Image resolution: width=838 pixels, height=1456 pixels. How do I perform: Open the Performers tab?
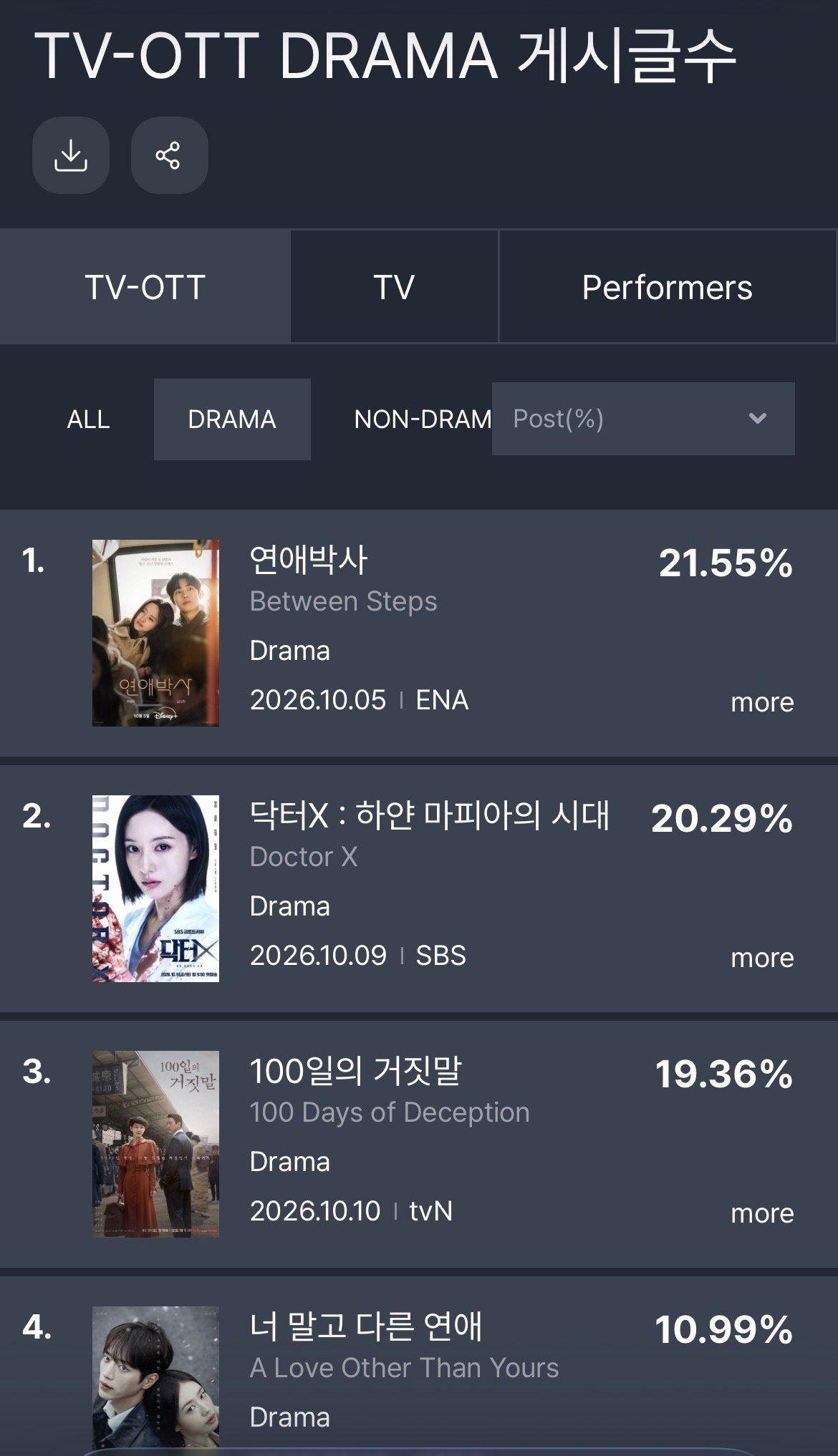click(x=668, y=287)
